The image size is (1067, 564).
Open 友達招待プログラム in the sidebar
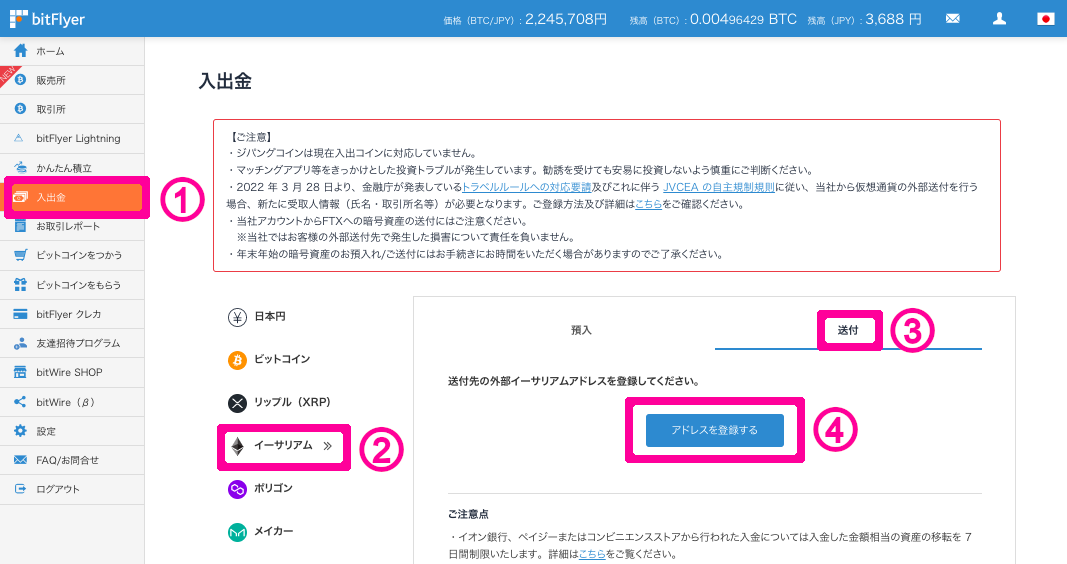pyautogui.click(x=72, y=343)
